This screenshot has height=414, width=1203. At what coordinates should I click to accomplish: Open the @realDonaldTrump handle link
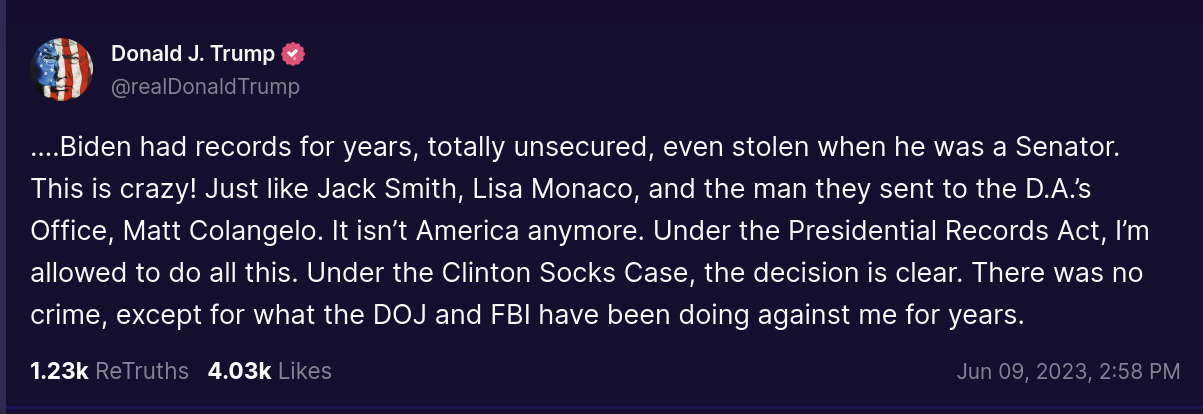click(x=205, y=87)
